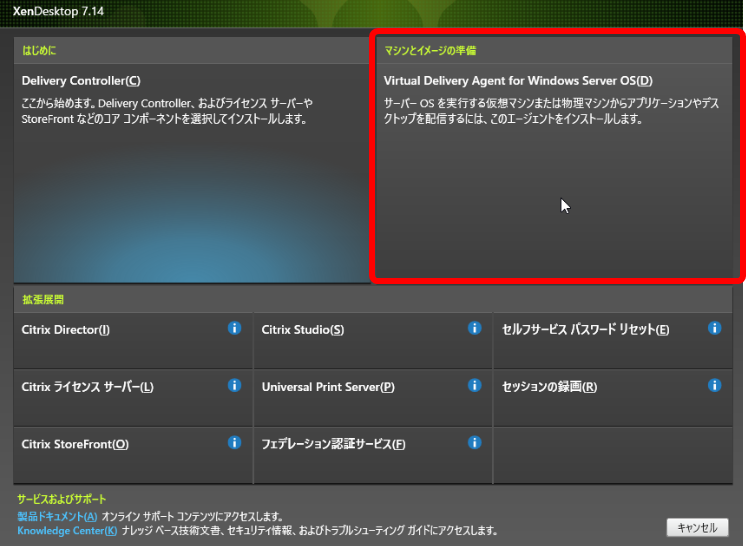This screenshot has height=546, width=746.
Task: Start Delivery Controller installation
Action: pyautogui.click(x=192, y=173)
